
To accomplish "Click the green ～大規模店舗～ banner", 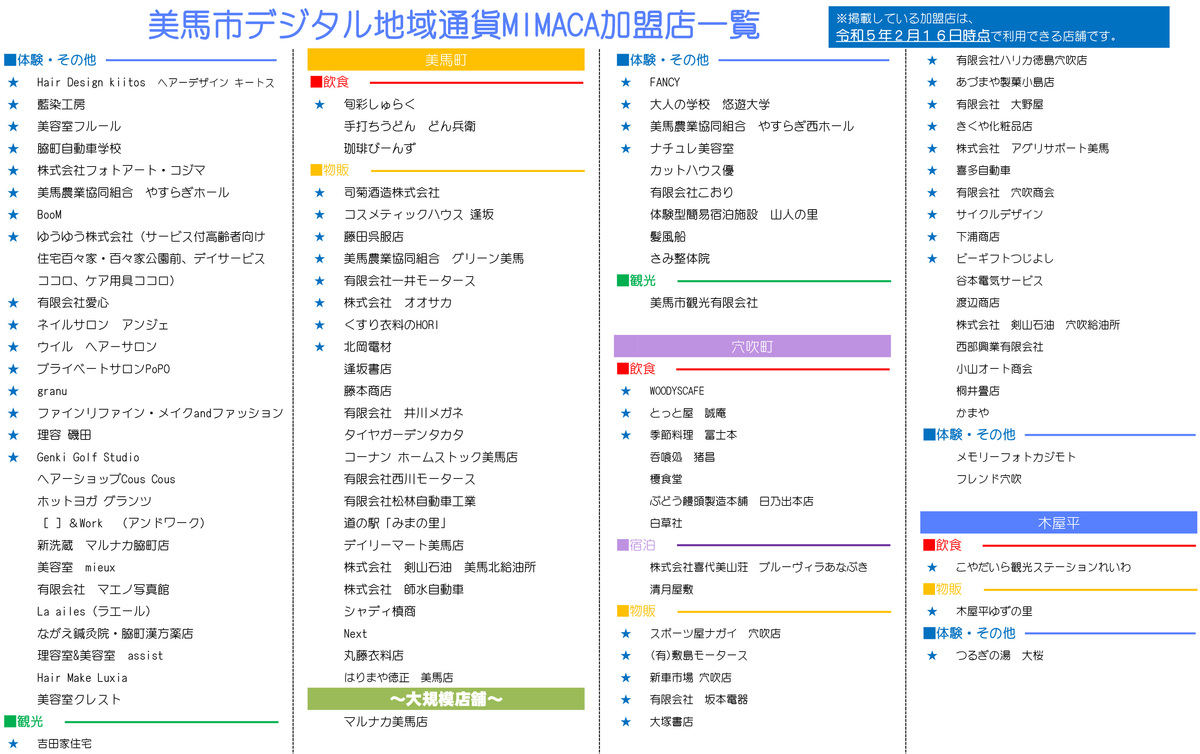I will 446,699.
